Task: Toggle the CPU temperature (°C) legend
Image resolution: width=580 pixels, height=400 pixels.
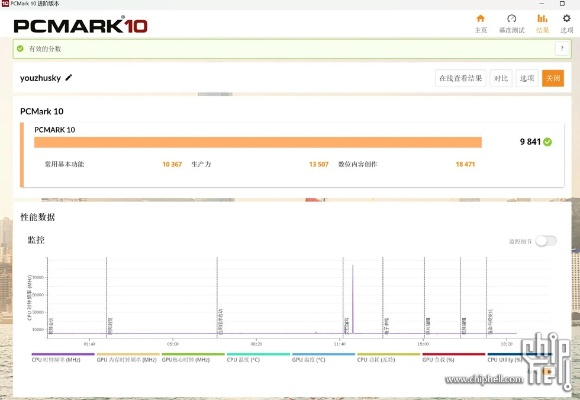Action: click(258, 357)
